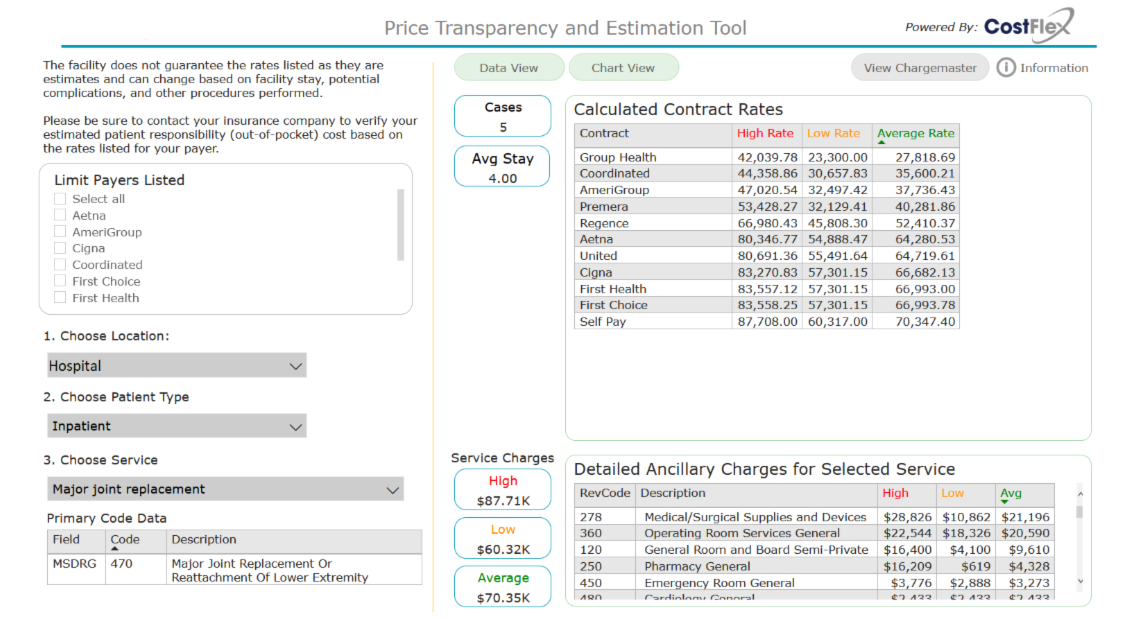Enable the Aetna payer checkbox
The width and height of the screenshot is (1134, 619).
60,215
